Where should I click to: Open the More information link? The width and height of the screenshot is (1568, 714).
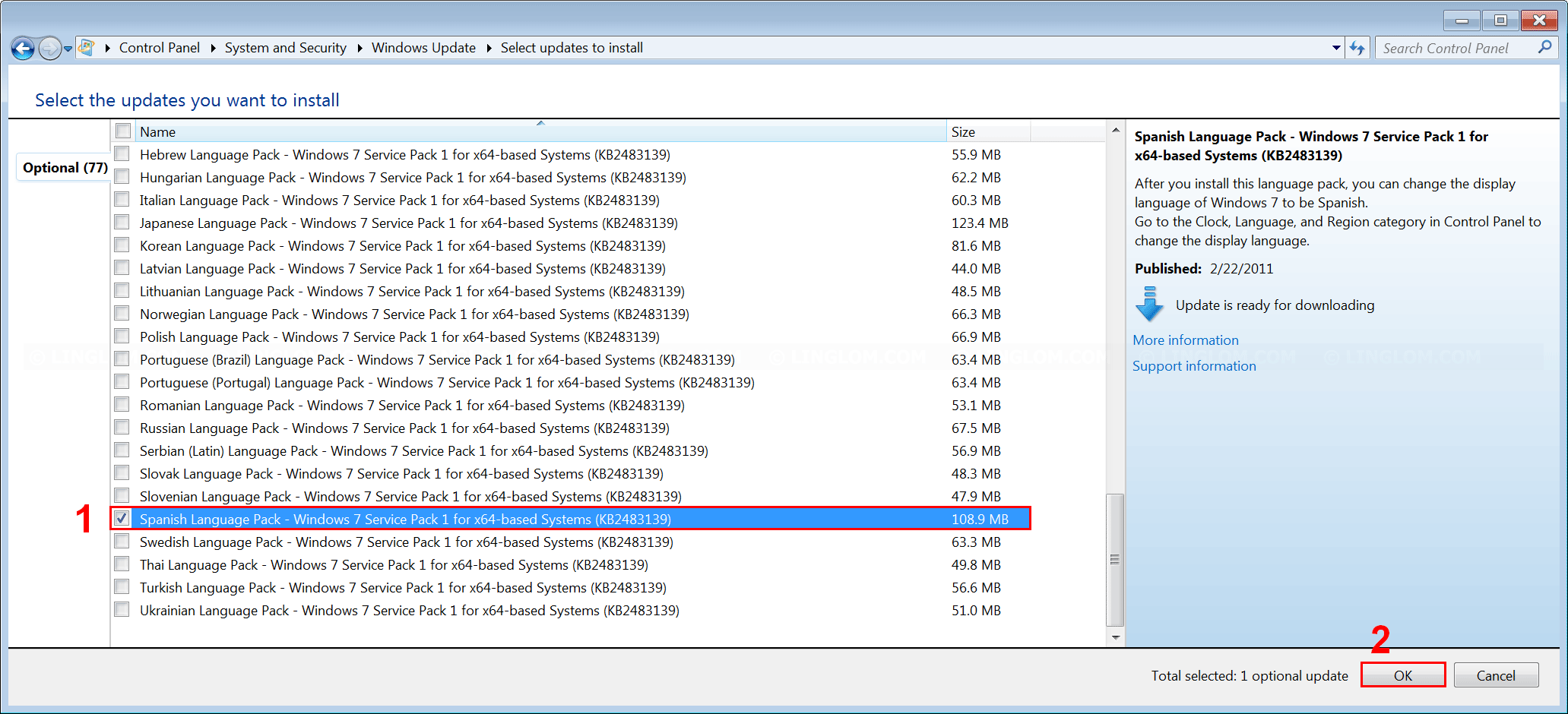(1186, 340)
